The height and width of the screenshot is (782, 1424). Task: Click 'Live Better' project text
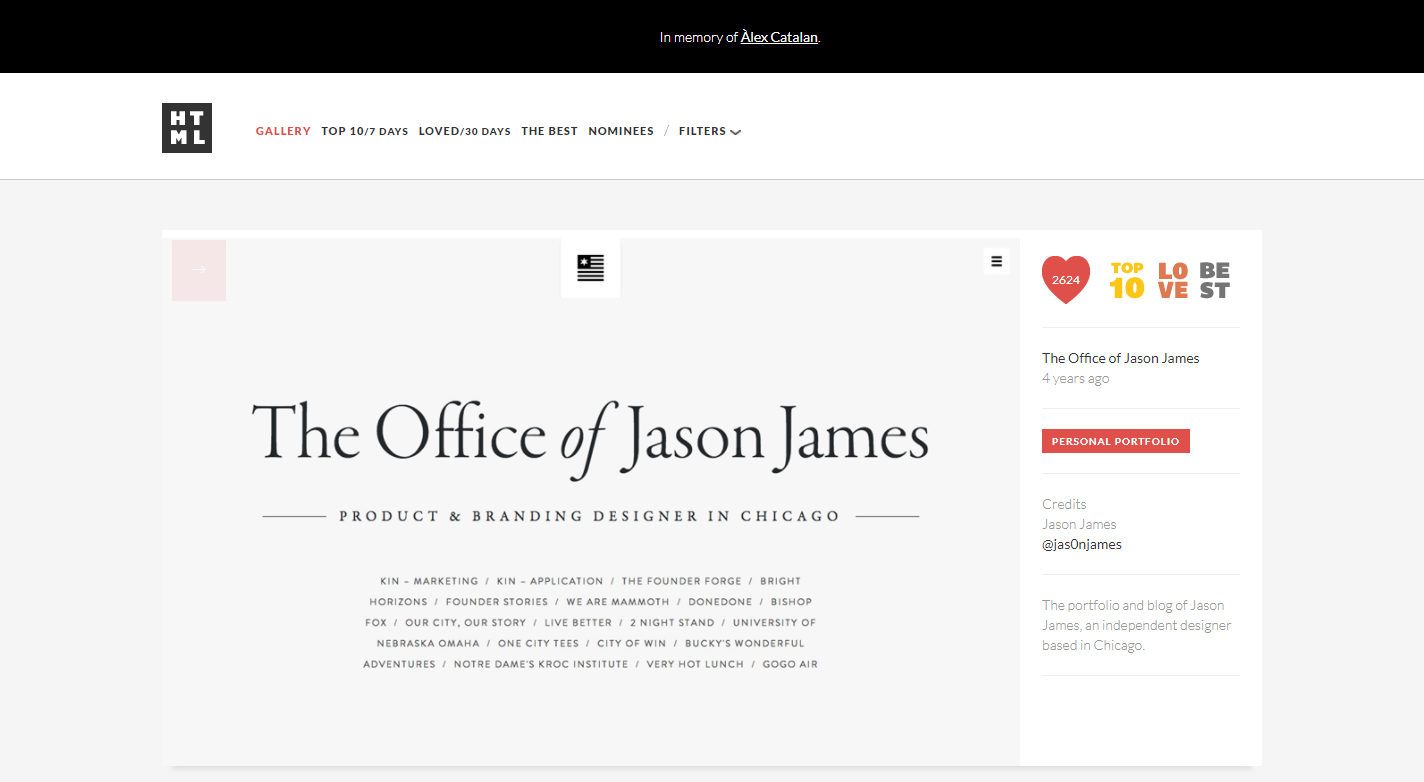(578, 623)
